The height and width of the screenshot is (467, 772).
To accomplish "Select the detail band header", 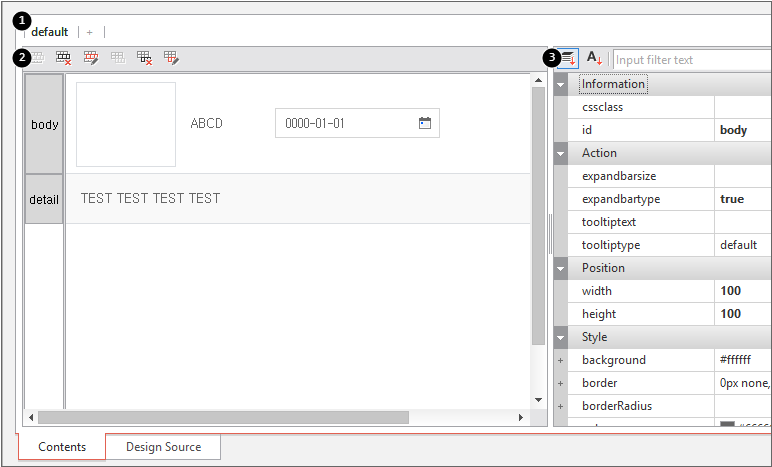I will [x=44, y=199].
